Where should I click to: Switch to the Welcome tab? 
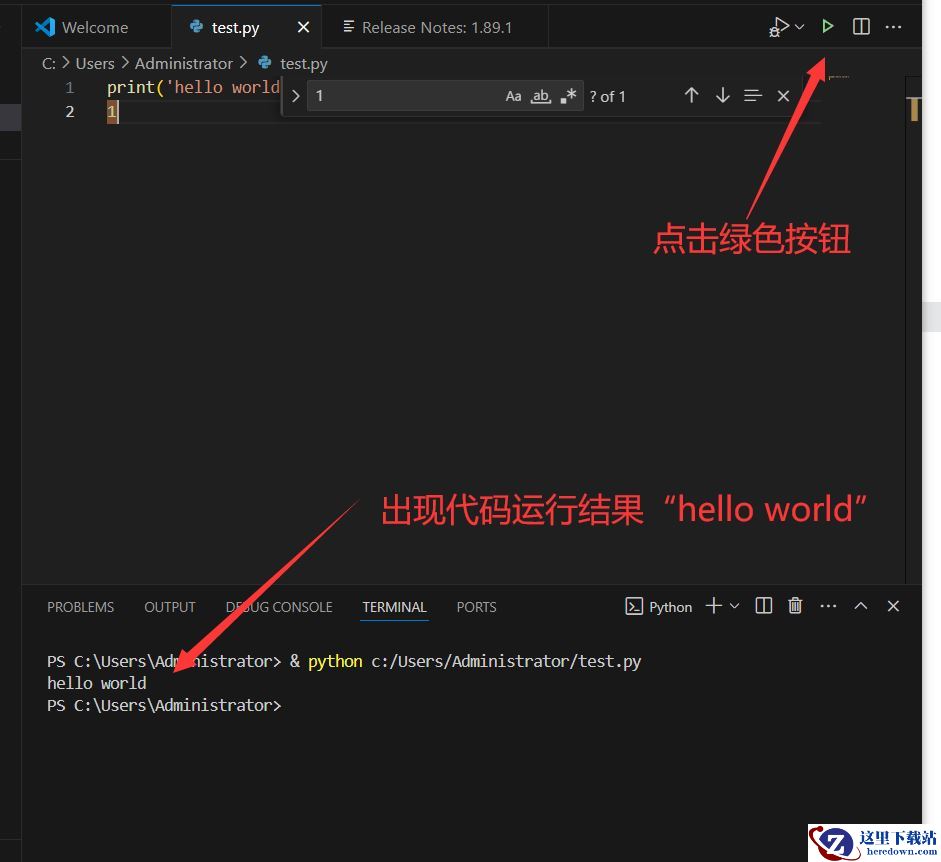point(96,28)
